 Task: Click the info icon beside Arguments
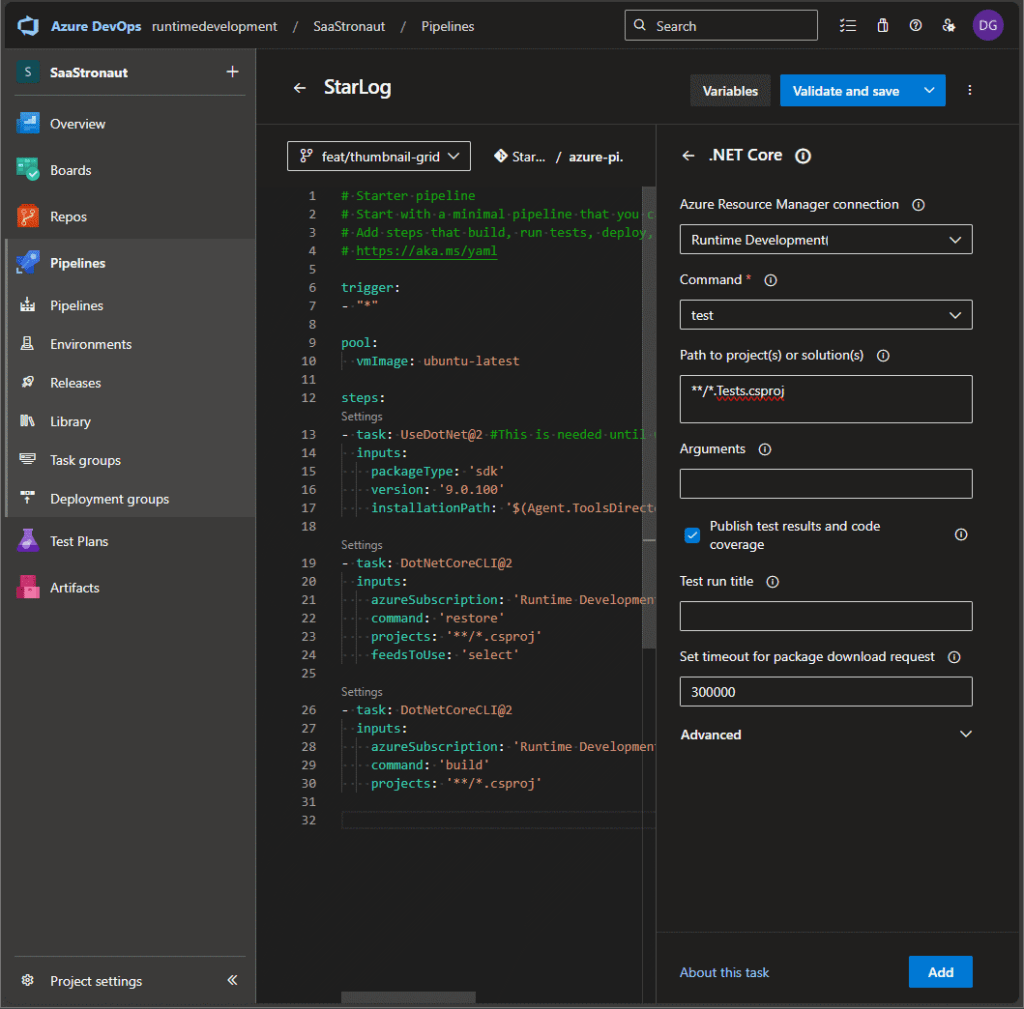pyautogui.click(x=765, y=450)
